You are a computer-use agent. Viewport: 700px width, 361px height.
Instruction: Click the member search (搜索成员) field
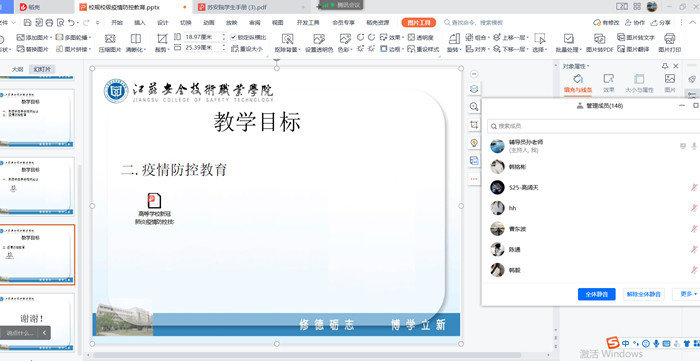pos(593,126)
